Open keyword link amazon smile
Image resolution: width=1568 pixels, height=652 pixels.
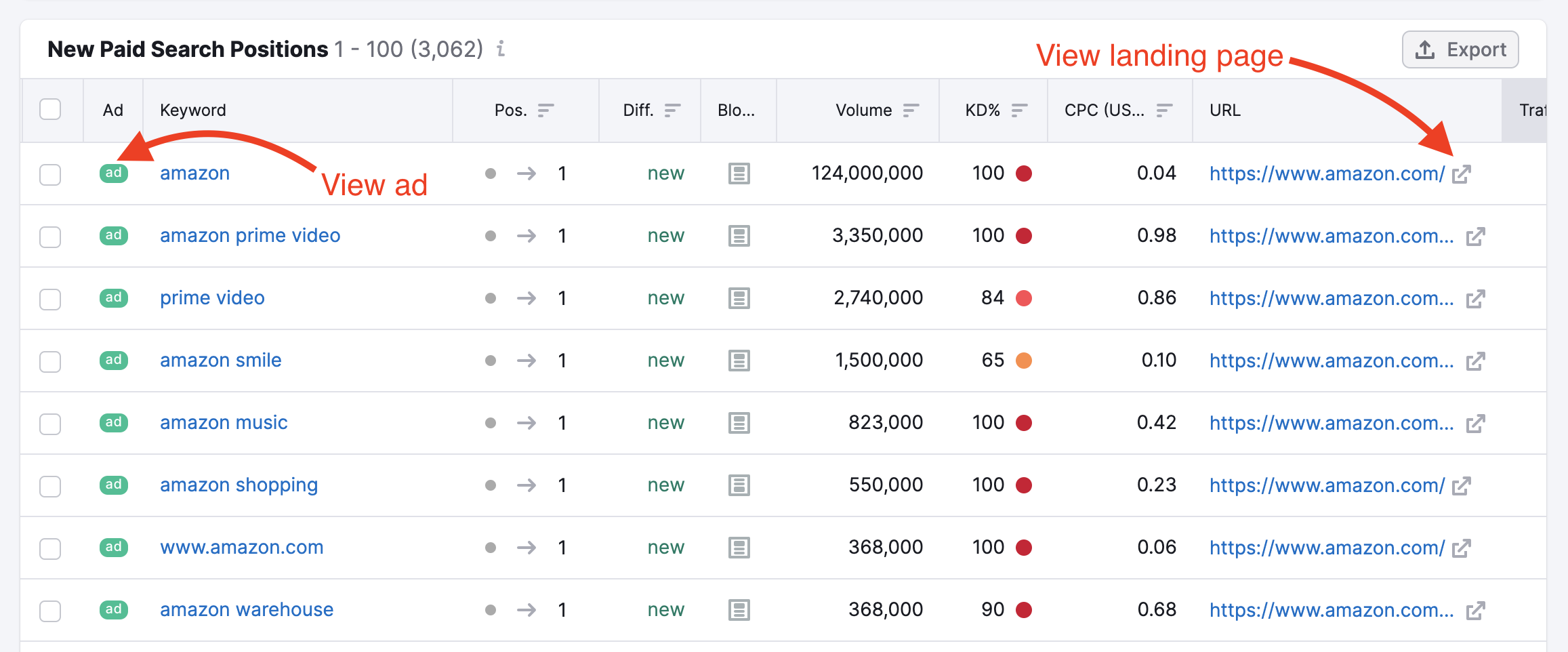point(220,360)
